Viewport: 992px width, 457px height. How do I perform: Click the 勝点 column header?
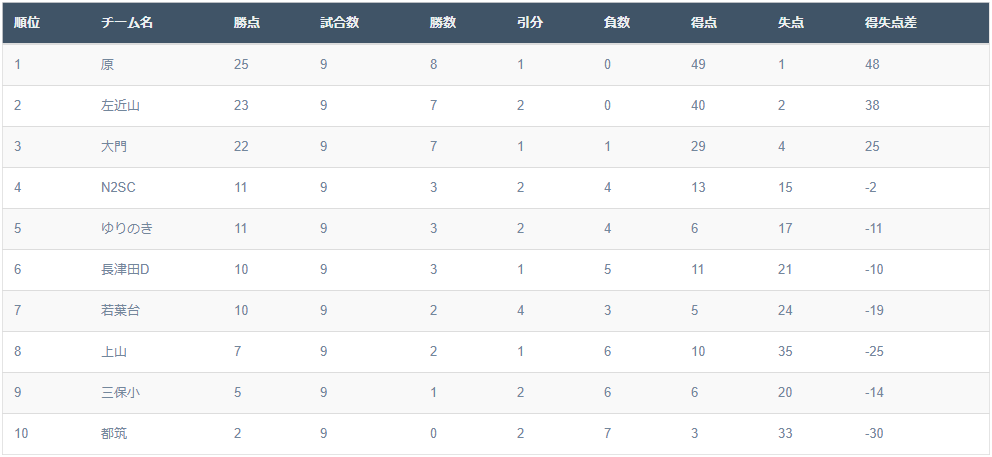click(247, 23)
